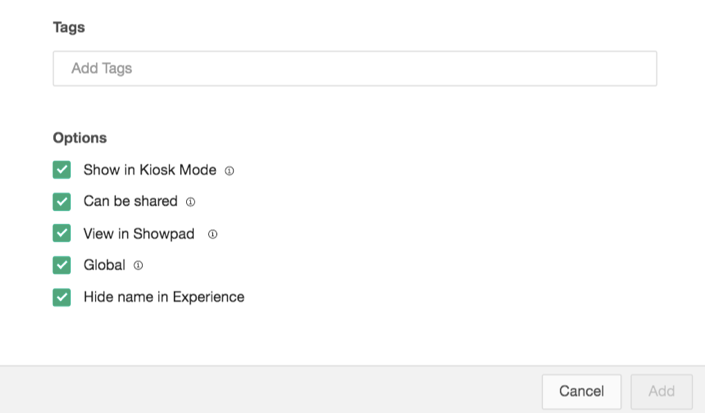Screen dimensions: 705x413
Task: Open info tooltip icon for View in Showpad
Action: pyautogui.click(x=212, y=234)
